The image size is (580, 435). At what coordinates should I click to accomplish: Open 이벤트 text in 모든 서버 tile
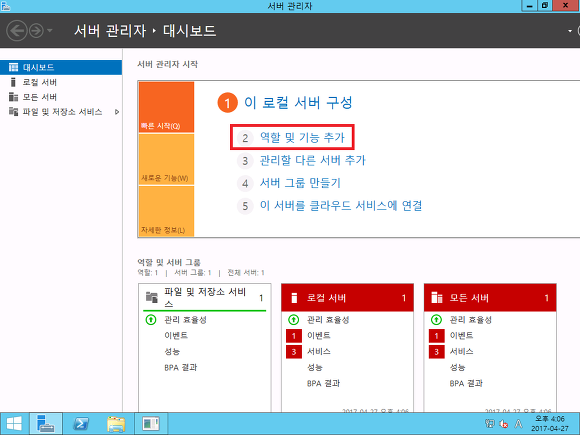(x=462, y=335)
